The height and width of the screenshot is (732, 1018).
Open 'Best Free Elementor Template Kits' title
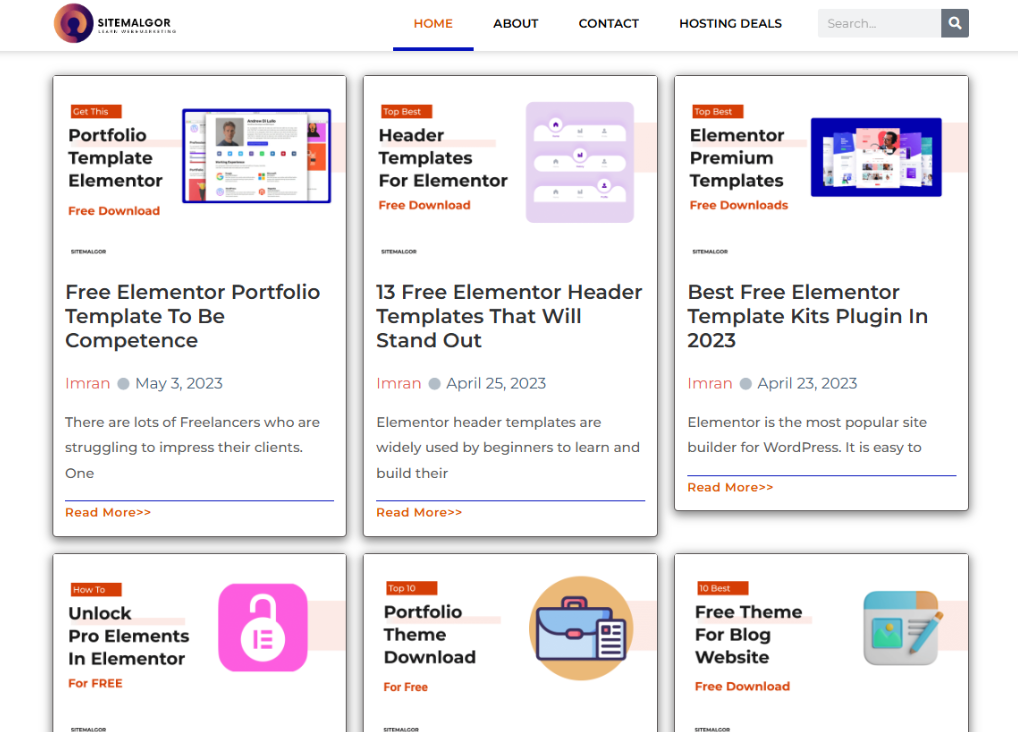pyautogui.click(x=808, y=316)
